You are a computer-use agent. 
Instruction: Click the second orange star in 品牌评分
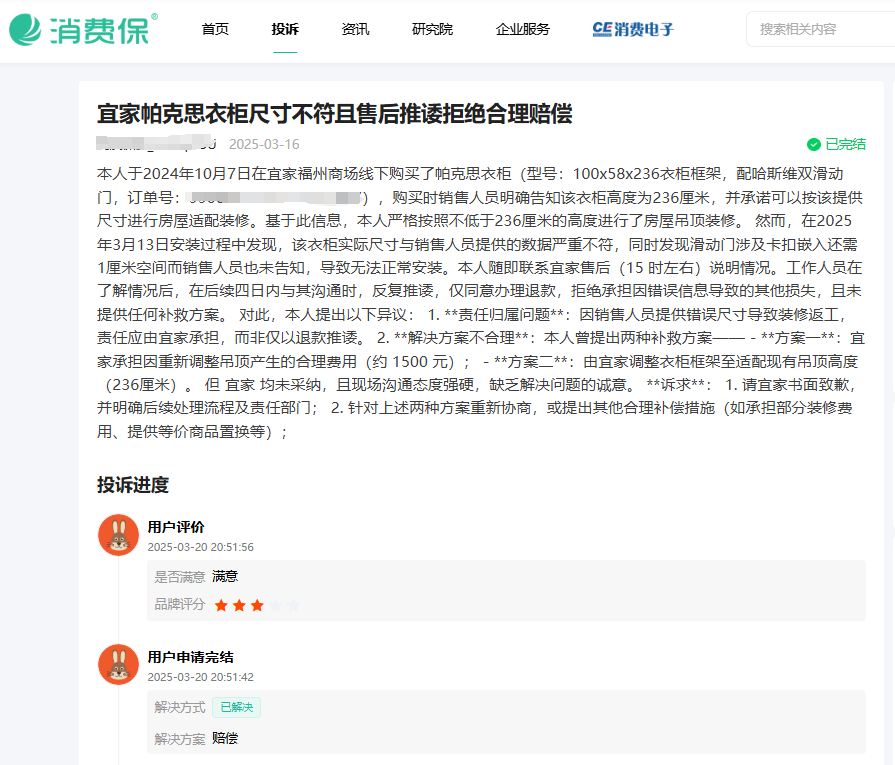point(239,605)
